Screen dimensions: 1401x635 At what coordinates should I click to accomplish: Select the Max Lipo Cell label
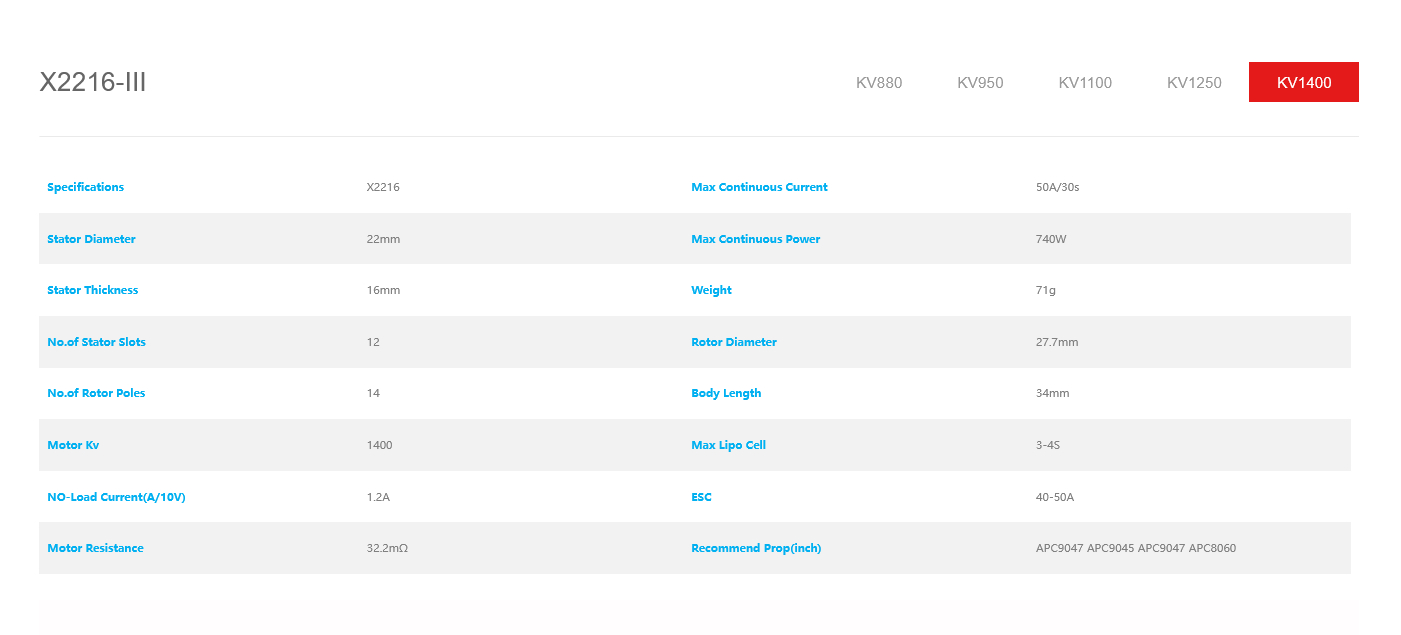click(728, 445)
